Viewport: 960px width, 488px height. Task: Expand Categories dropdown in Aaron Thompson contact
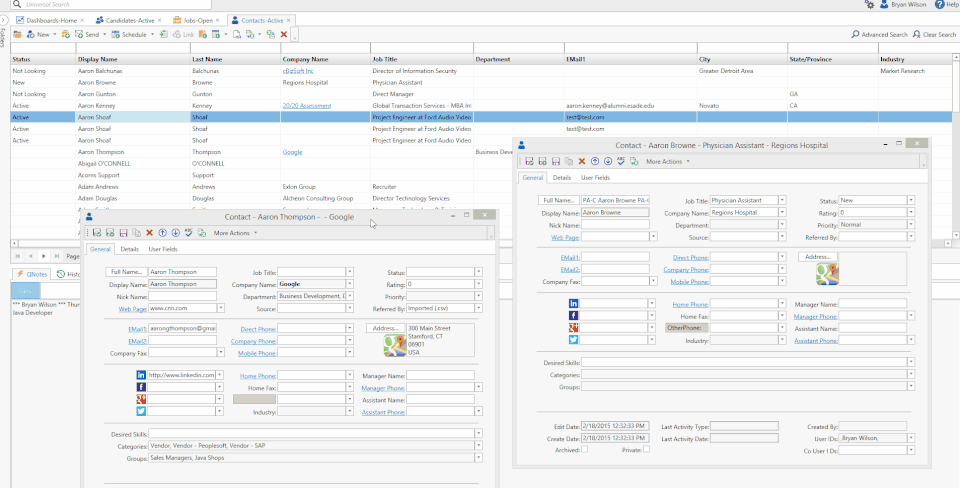click(x=476, y=445)
